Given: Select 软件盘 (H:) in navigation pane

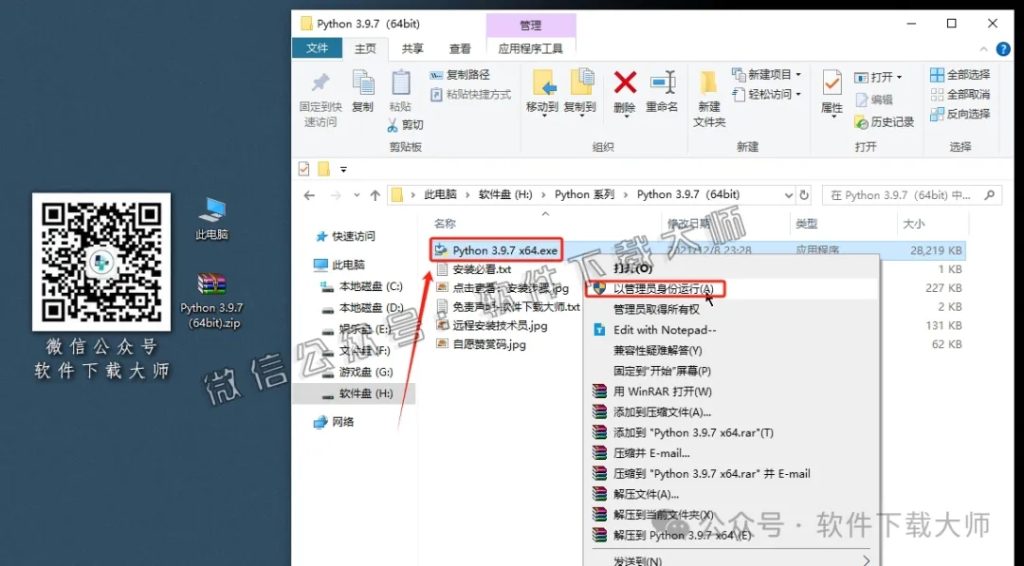Looking at the screenshot, I should 353,394.
